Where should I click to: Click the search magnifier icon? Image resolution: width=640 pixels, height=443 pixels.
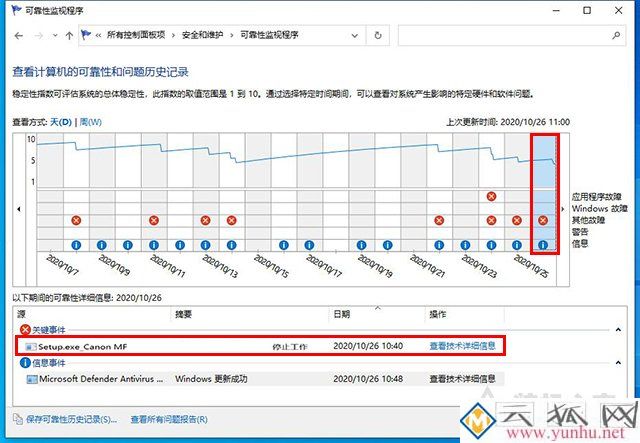616,36
